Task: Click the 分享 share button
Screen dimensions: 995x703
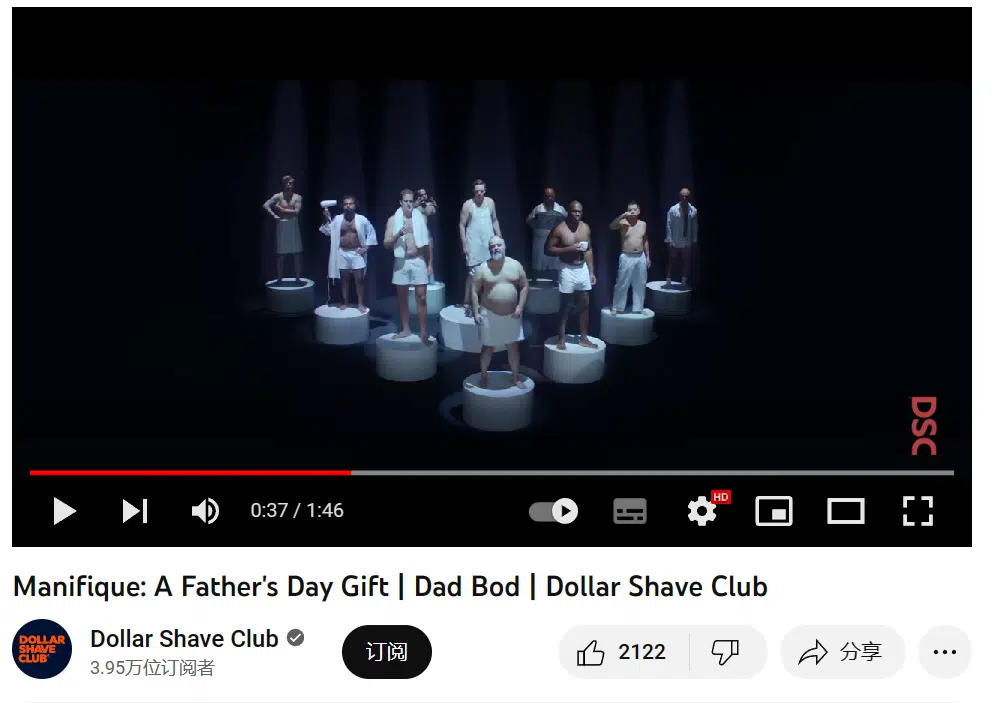Action: 842,652
